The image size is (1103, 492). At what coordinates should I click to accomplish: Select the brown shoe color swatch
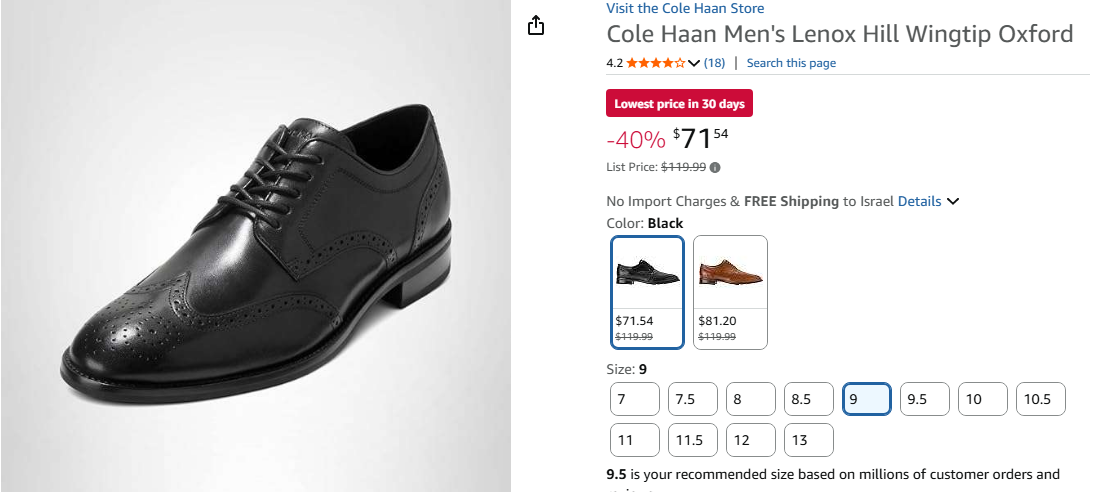(730, 292)
